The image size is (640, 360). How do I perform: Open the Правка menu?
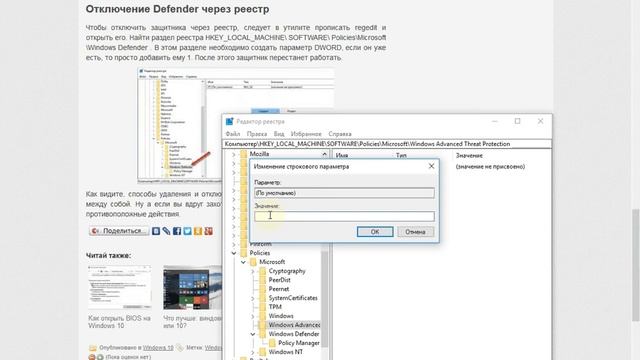coord(257,134)
